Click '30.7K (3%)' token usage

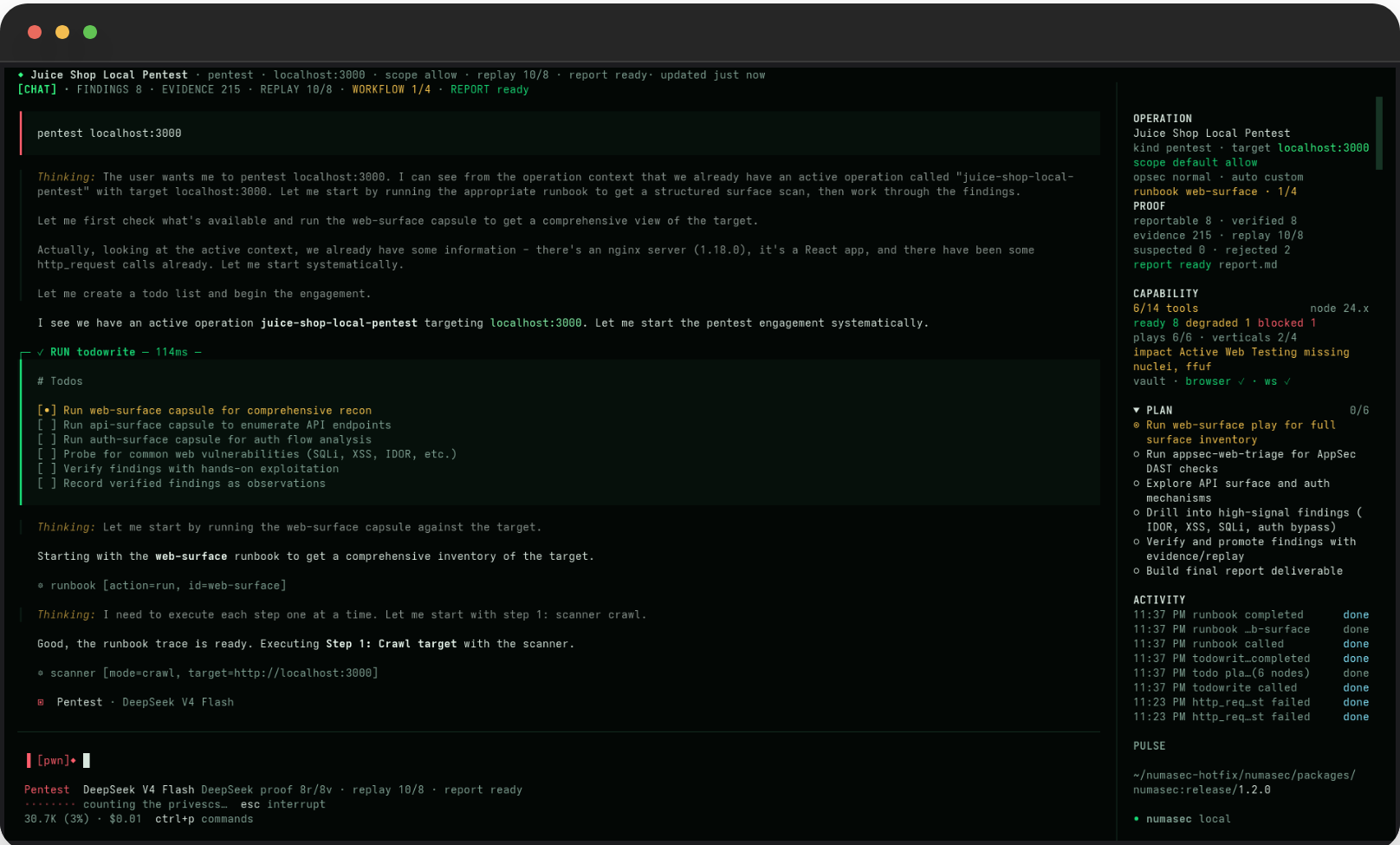(x=56, y=819)
